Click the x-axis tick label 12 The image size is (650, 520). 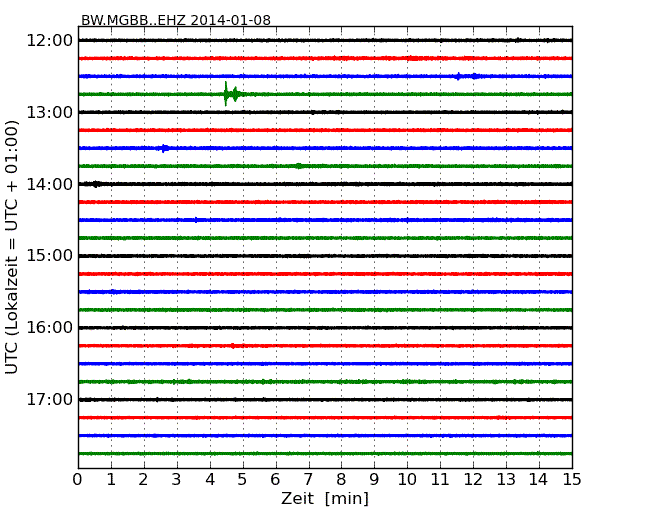pos(473,480)
